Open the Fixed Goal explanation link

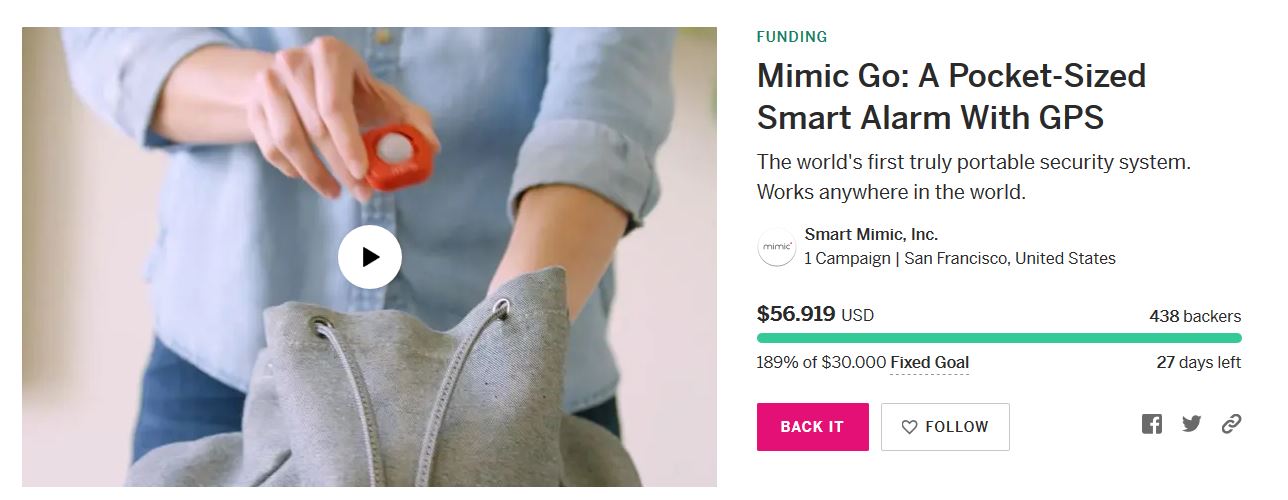coord(929,363)
